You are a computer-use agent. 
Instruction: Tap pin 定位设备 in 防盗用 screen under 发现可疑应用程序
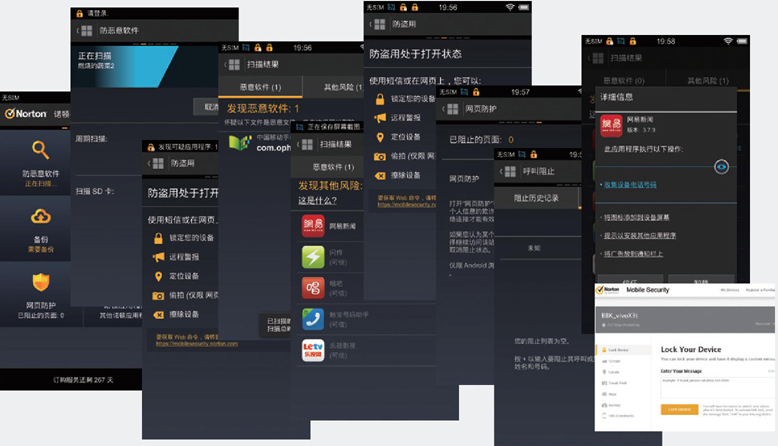click(158, 276)
